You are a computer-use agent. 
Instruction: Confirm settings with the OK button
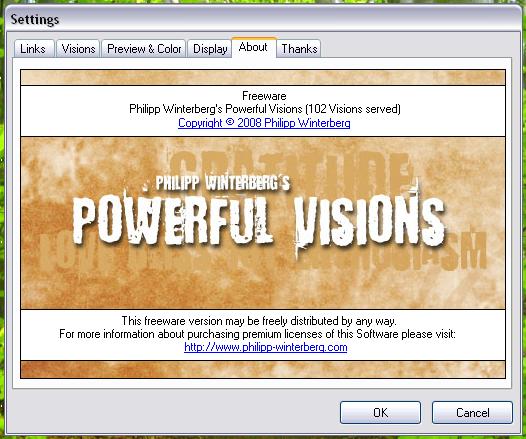pyautogui.click(x=380, y=413)
